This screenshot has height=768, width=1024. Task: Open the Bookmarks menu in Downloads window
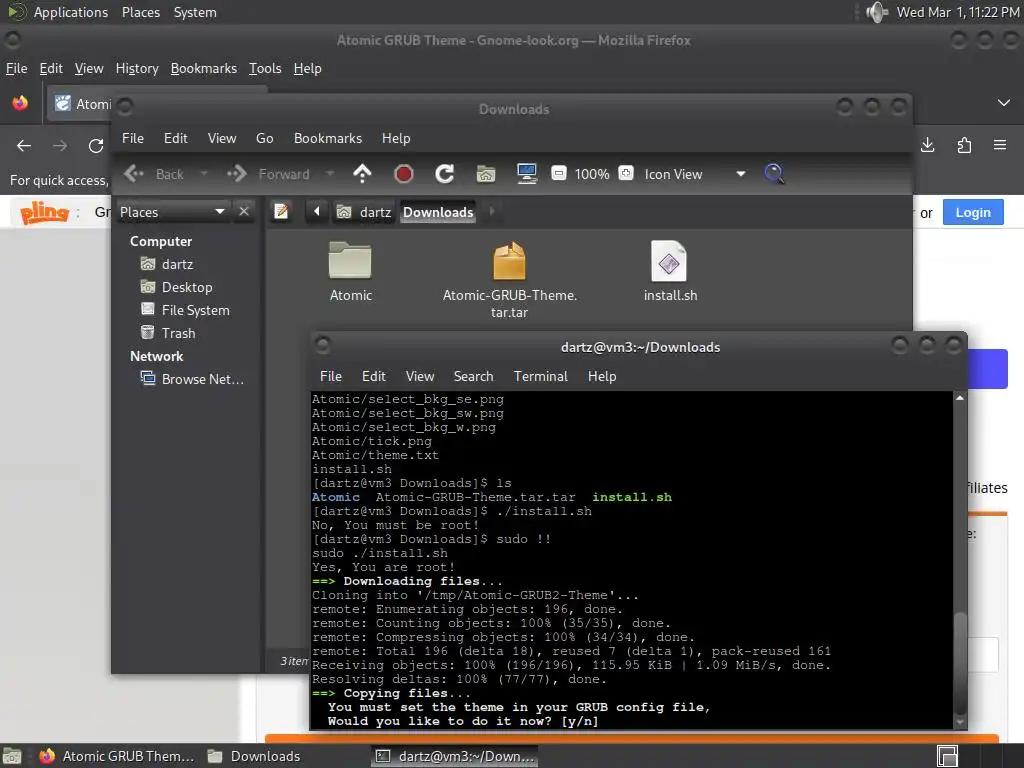click(328, 138)
